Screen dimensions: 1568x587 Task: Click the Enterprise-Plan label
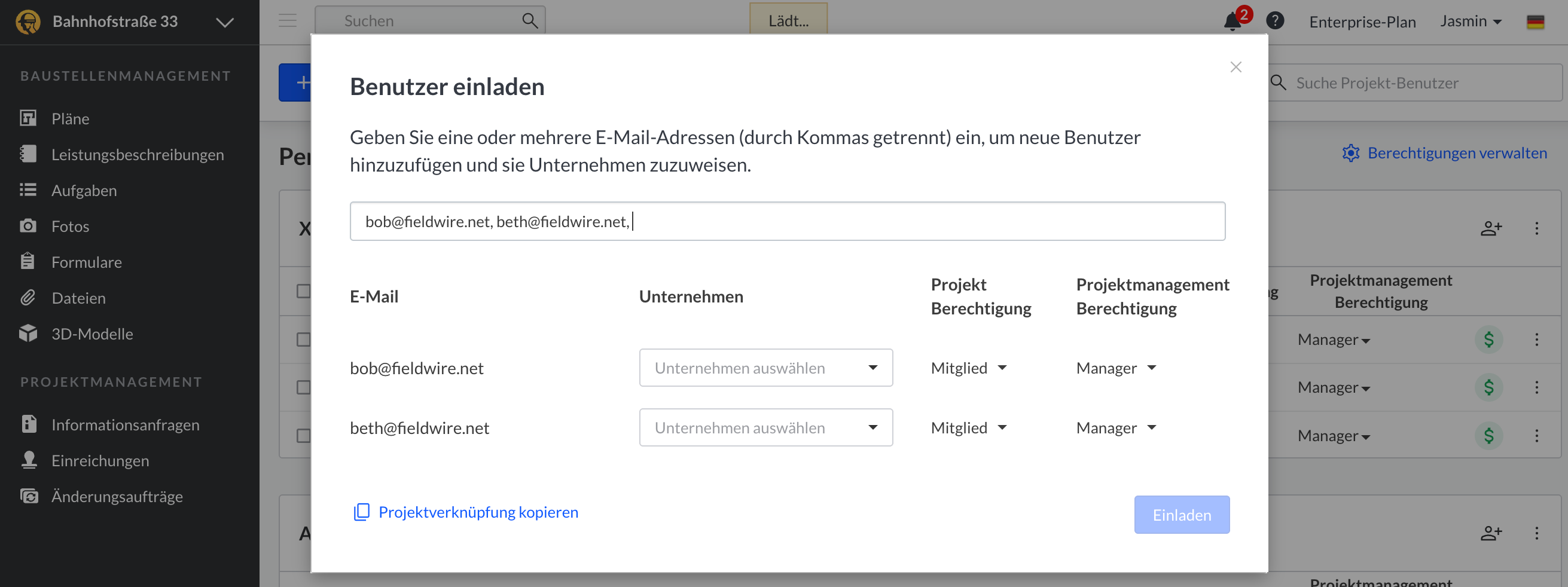click(x=1362, y=22)
